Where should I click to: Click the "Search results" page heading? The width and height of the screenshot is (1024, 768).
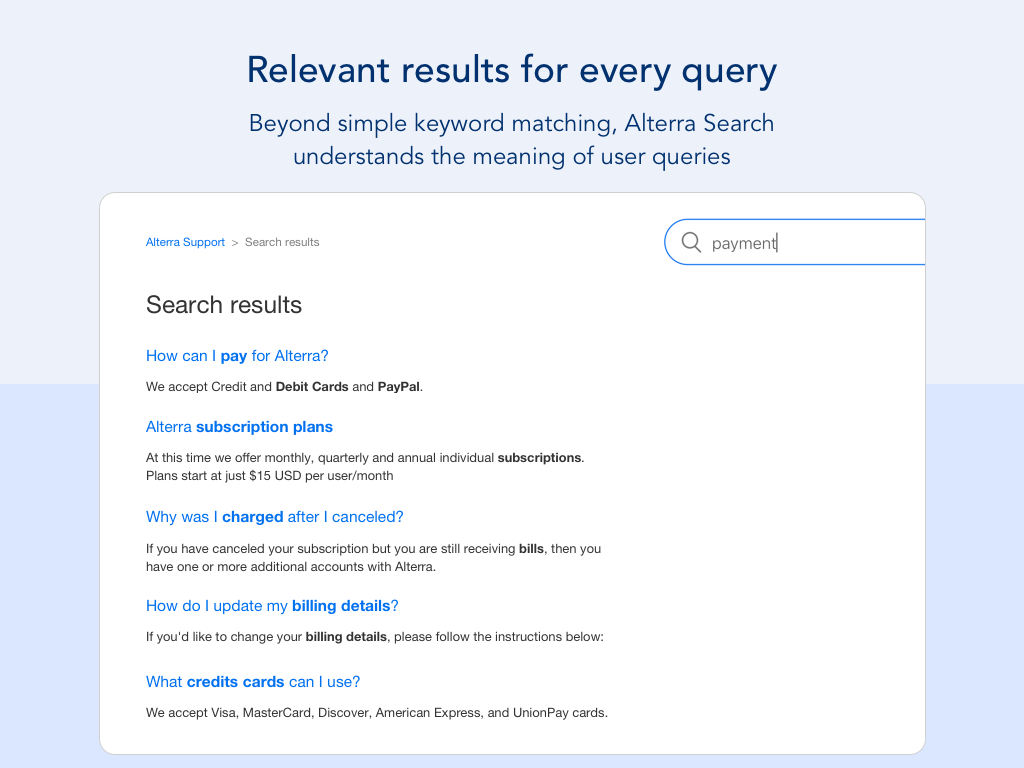224,304
